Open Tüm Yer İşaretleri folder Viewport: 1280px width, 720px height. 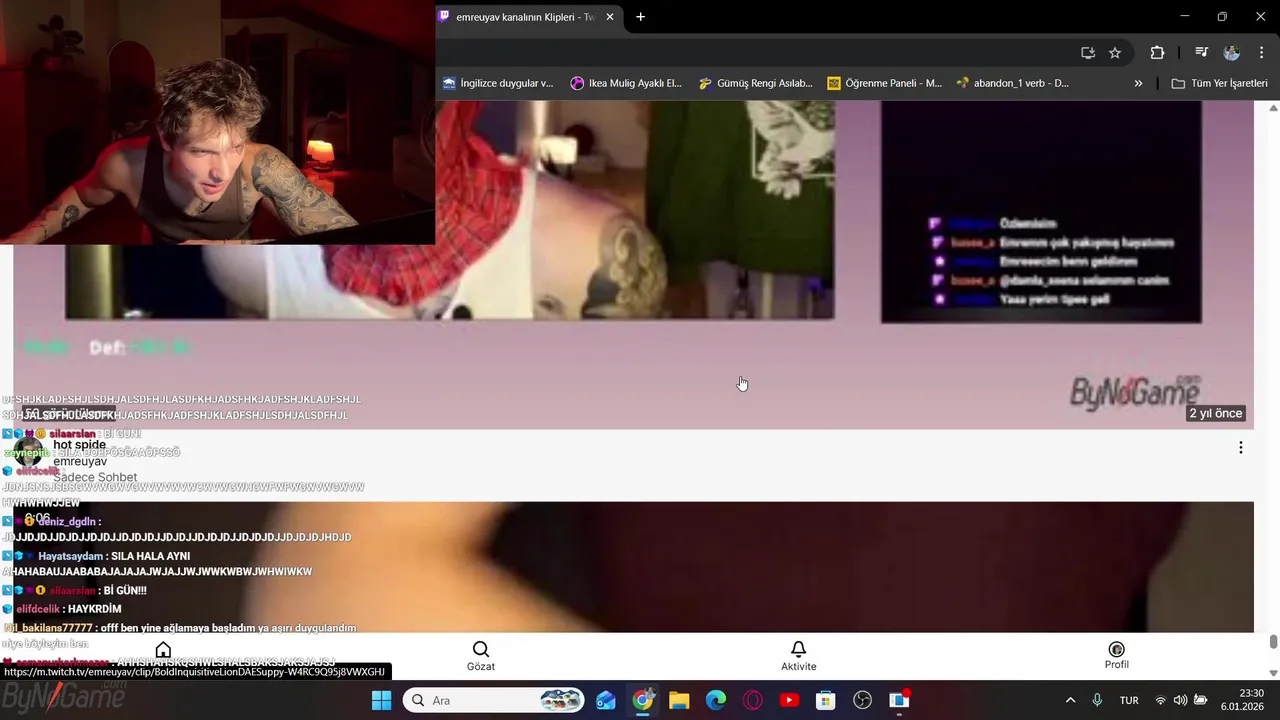pyautogui.click(x=1219, y=83)
